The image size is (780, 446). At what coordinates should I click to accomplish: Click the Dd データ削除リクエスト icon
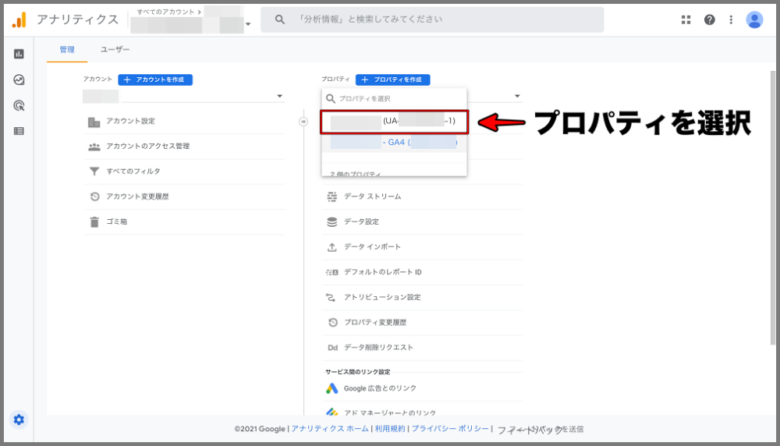pos(332,348)
